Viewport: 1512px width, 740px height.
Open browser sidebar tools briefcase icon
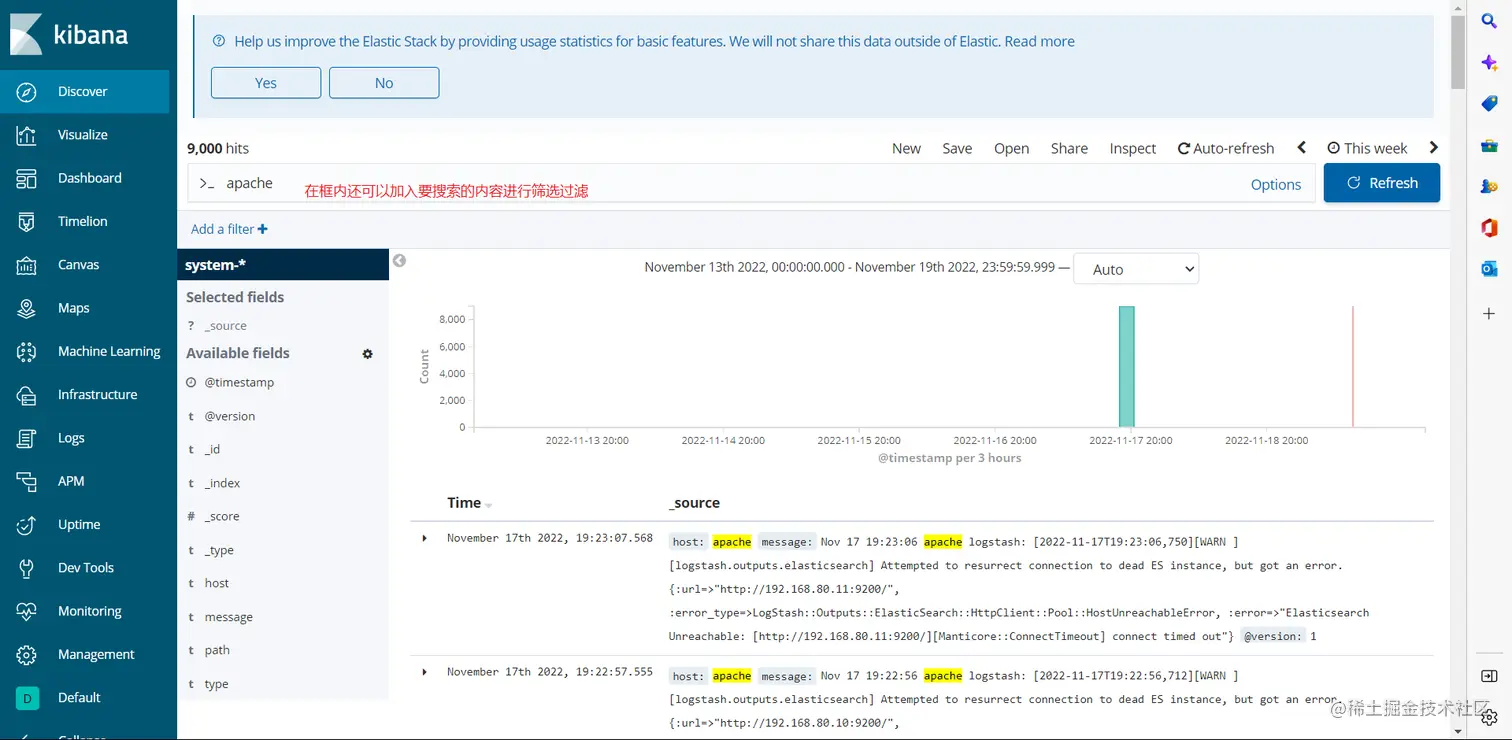(1489, 145)
